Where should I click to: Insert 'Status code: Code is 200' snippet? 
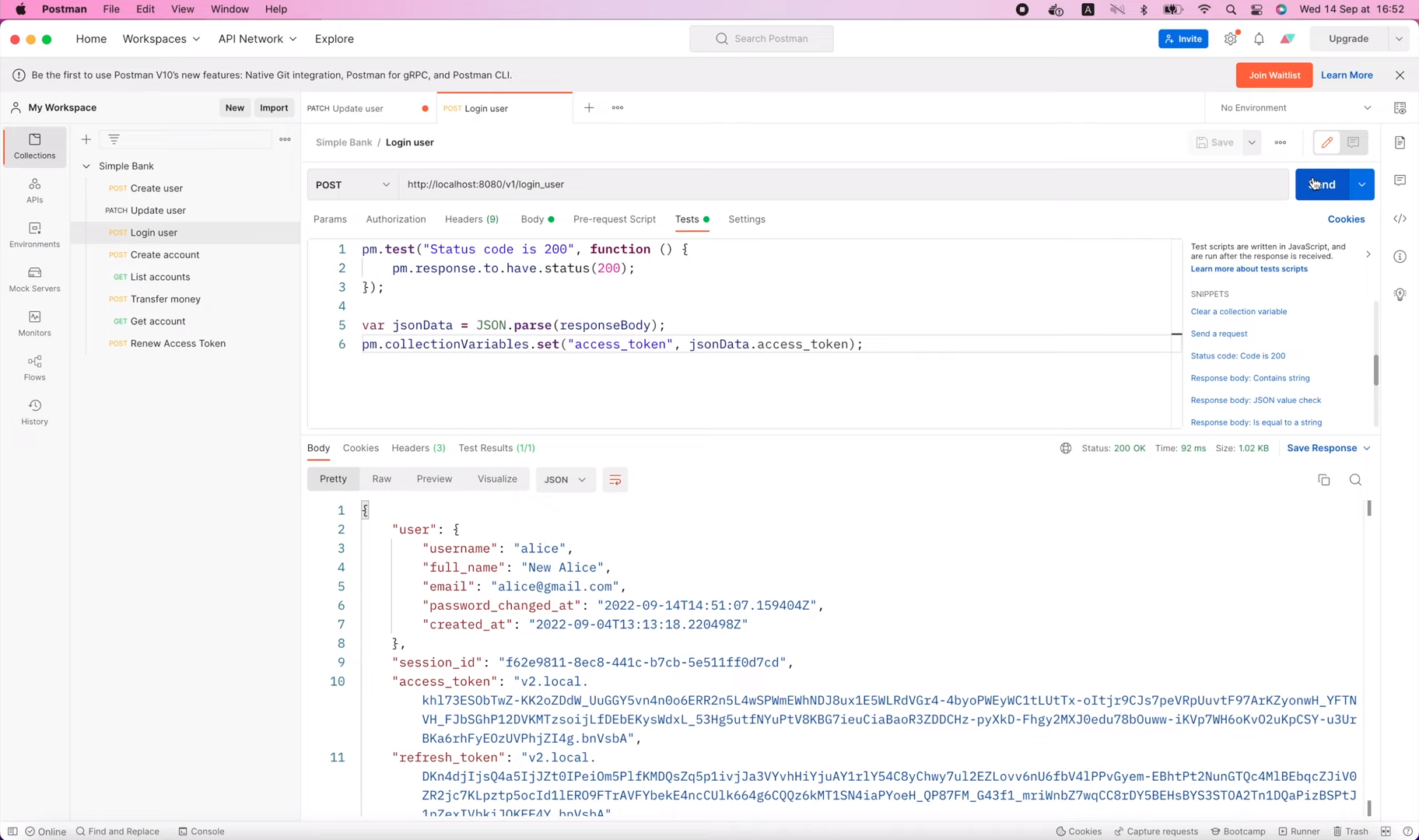click(x=1238, y=356)
